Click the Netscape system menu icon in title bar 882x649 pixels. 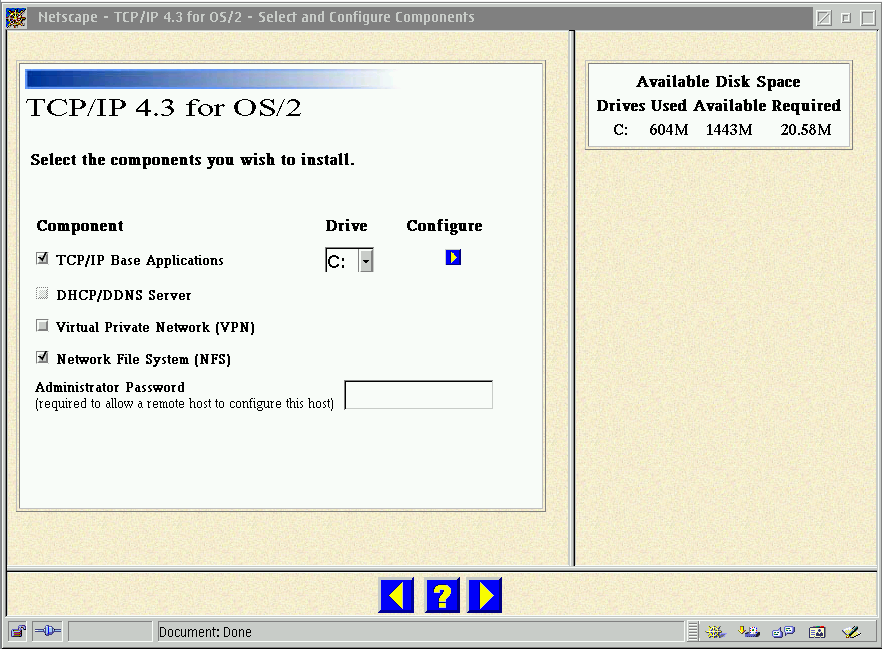[x=17, y=17]
